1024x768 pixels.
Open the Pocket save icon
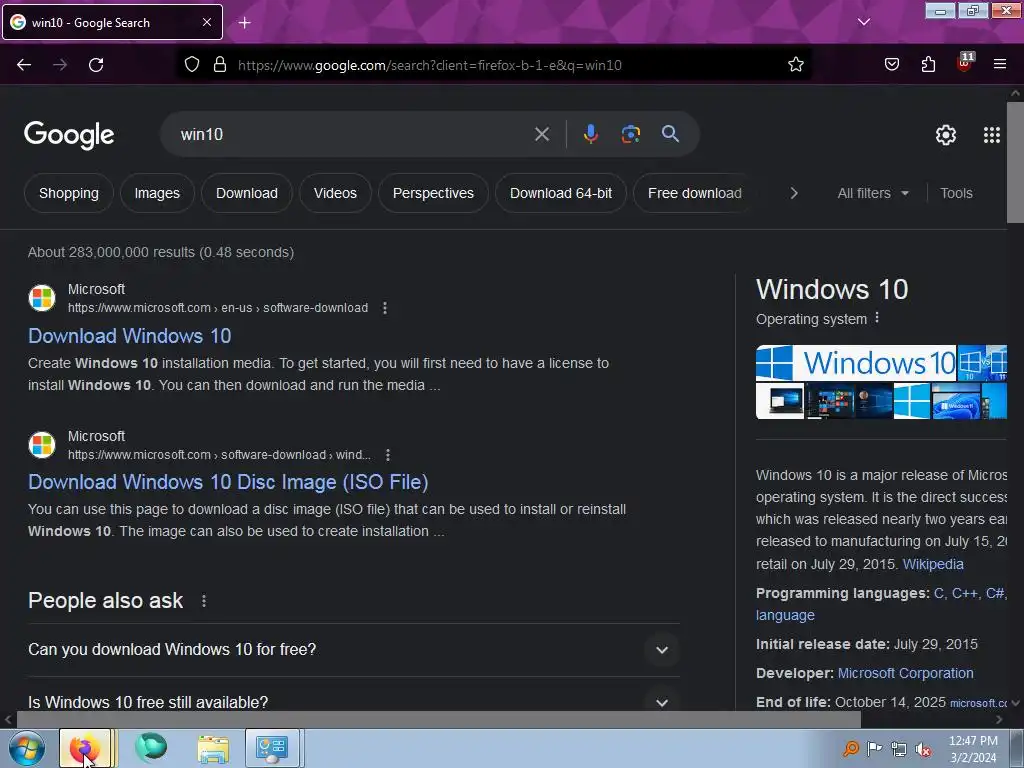click(x=891, y=64)
